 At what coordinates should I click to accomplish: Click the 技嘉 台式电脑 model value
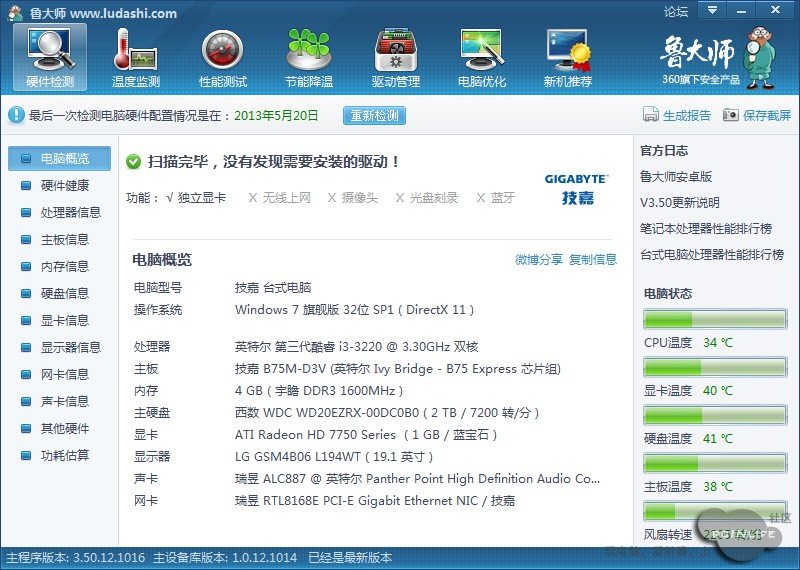273,288
